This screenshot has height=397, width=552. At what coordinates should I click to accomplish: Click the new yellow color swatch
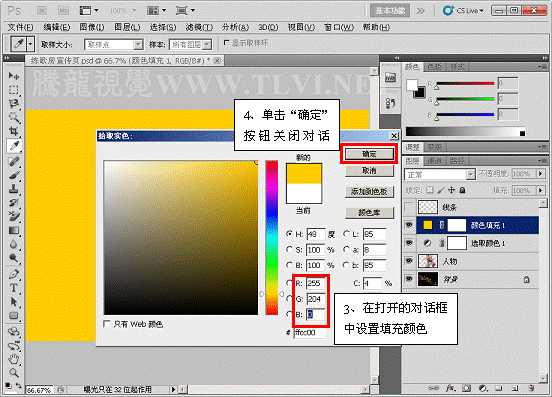tap(304, 174)
